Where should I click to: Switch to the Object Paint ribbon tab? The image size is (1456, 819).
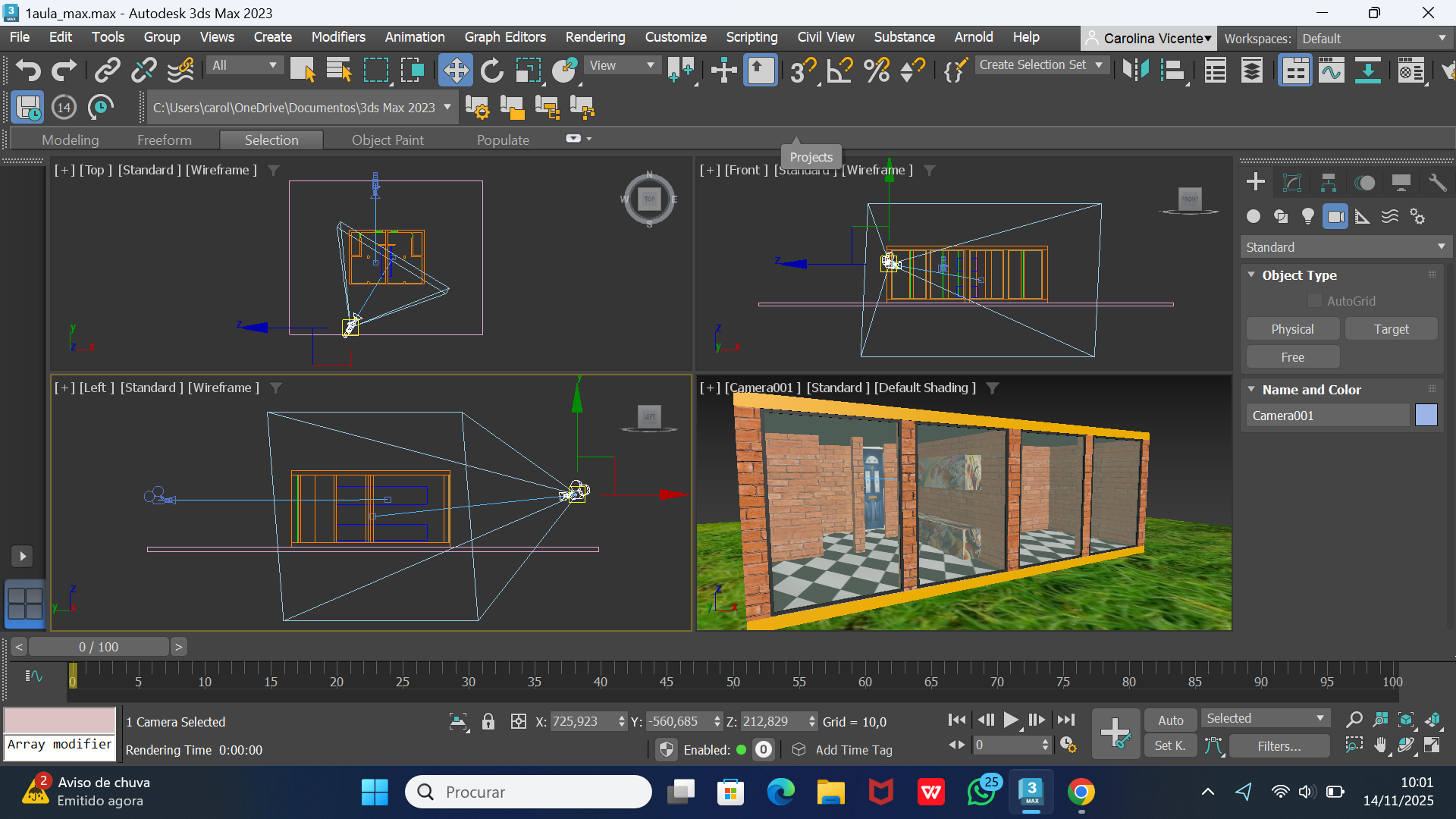click(388, 140)
